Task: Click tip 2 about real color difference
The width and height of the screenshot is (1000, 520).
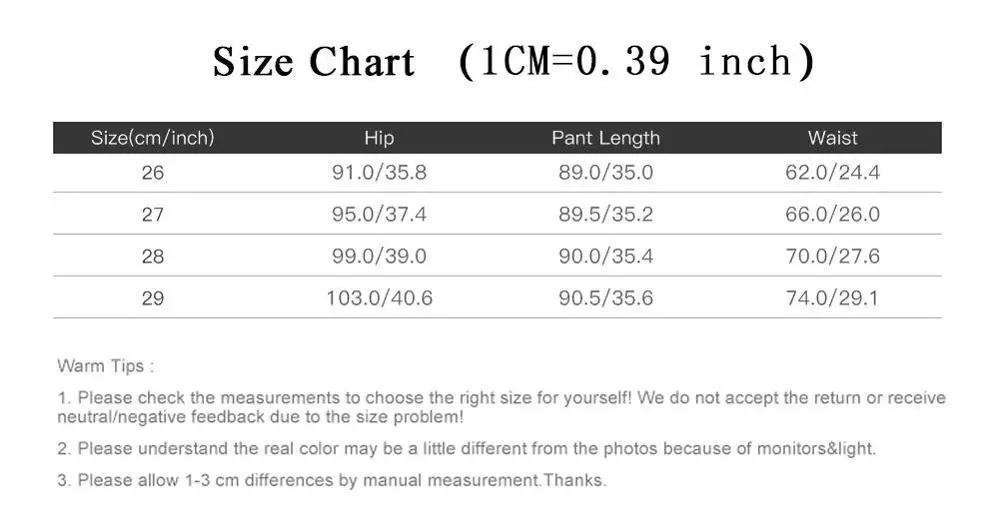Action: coord(466,449)
